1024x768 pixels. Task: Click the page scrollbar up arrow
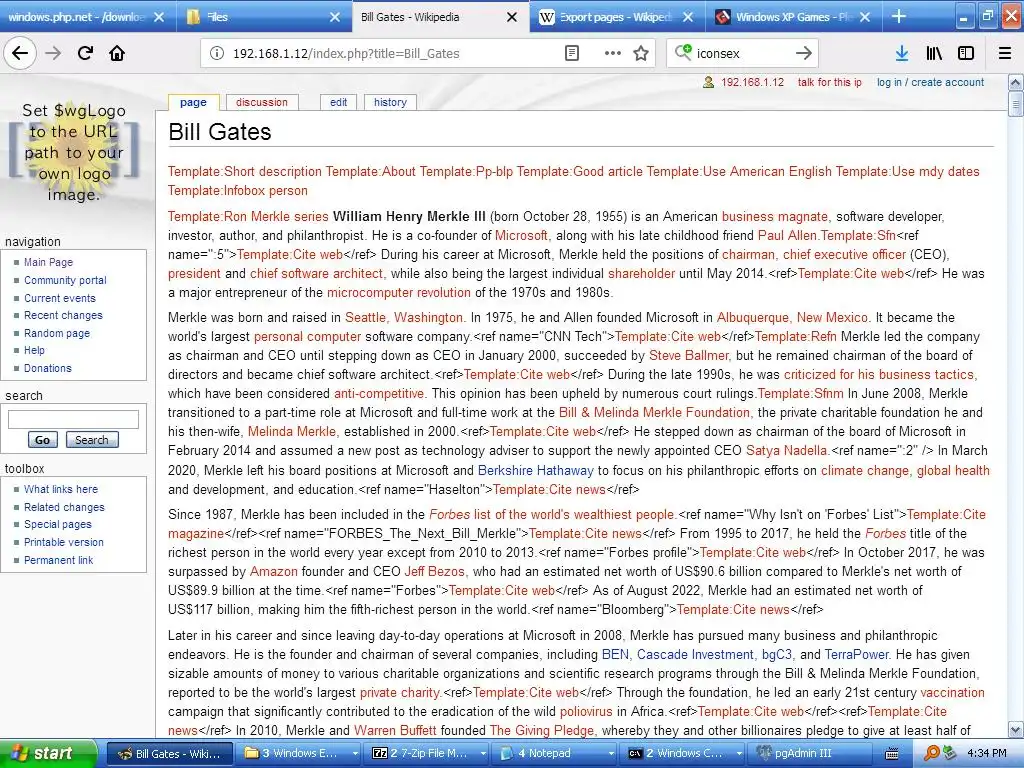click(1015, 82)
